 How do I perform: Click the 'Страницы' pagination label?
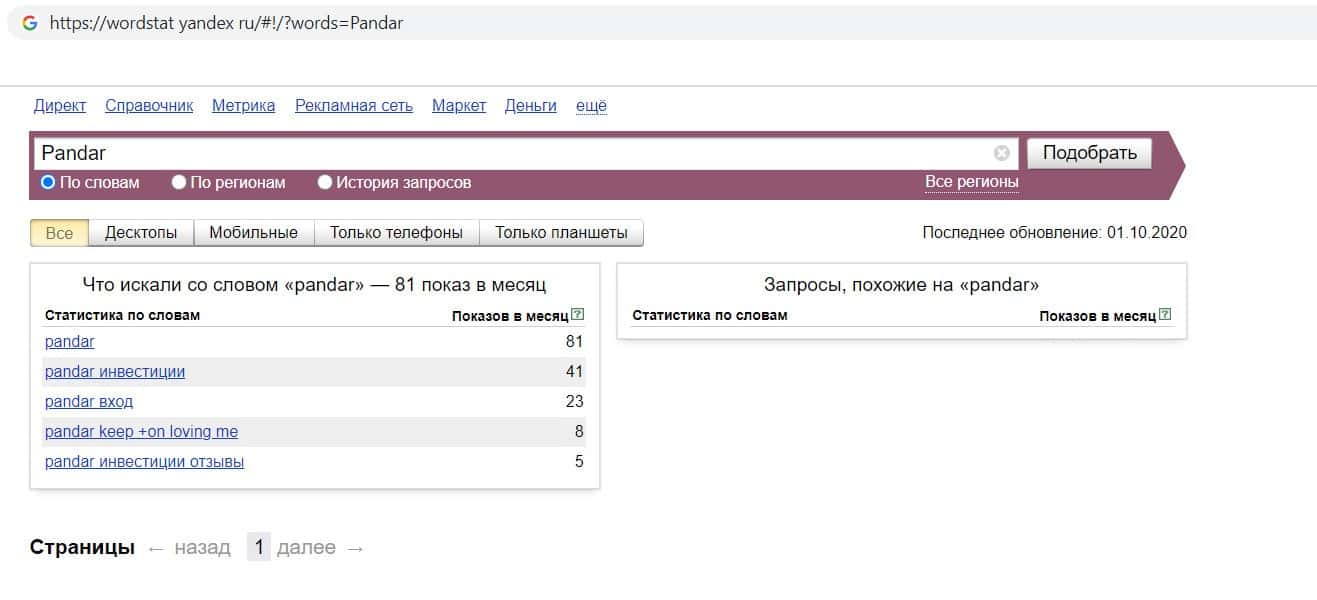82,547
